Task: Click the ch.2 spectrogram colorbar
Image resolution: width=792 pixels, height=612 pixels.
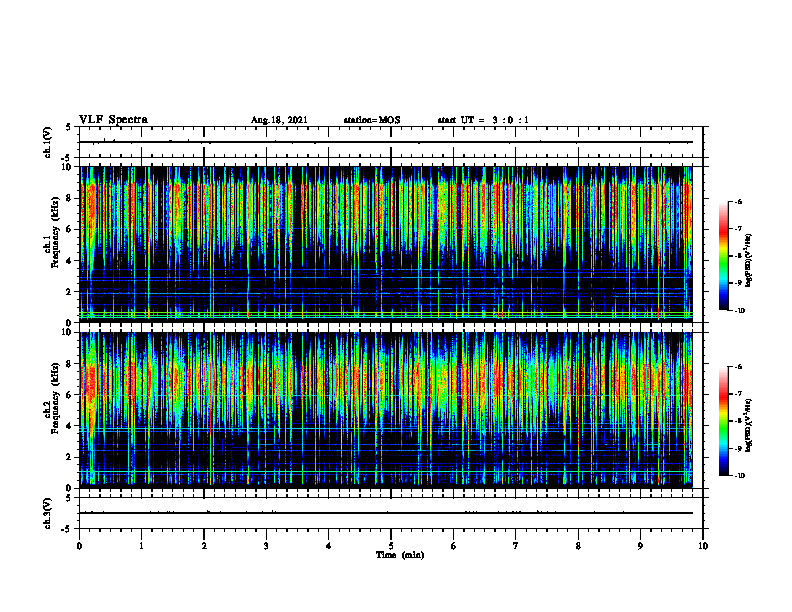Action: pos(724,421)
